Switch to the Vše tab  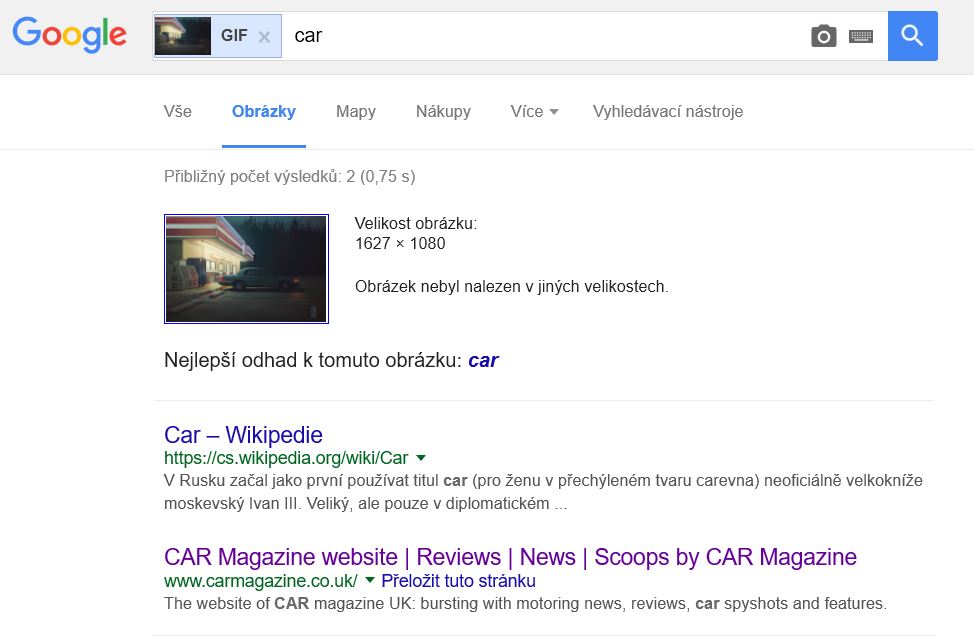(x=178, y=111)
